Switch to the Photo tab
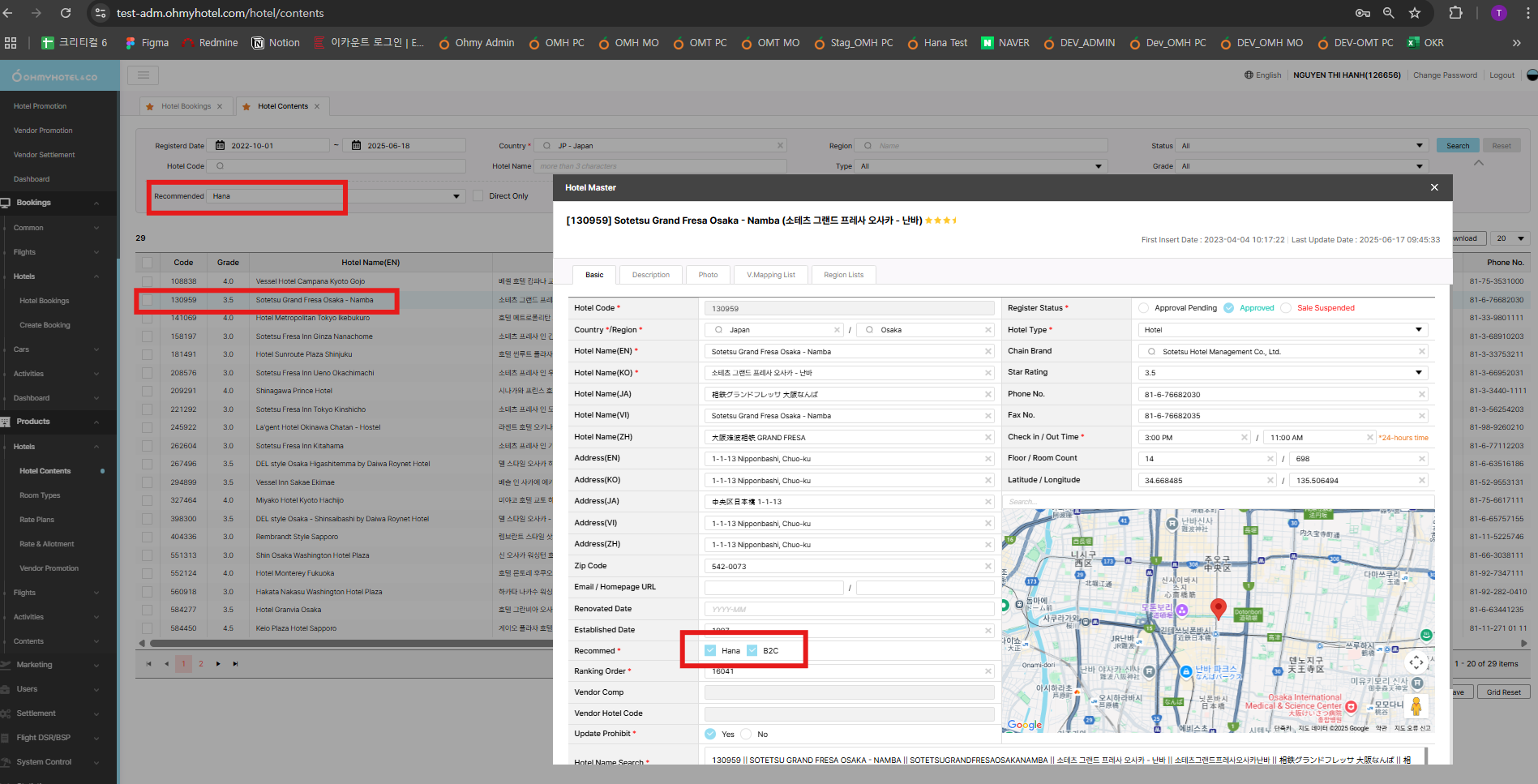 coord(708,275)
